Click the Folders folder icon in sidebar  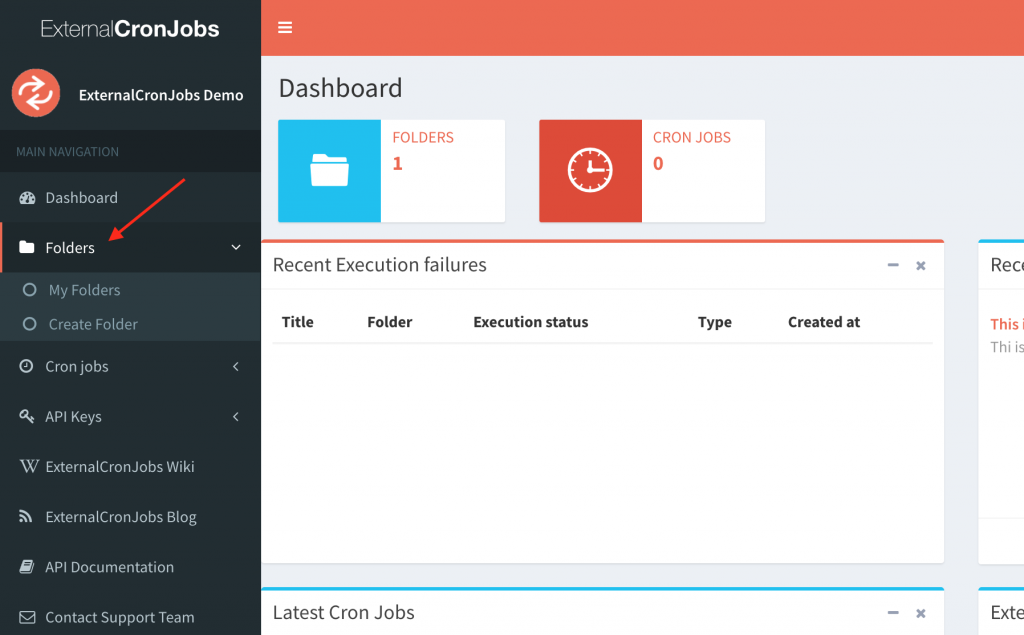click(27, 247)
